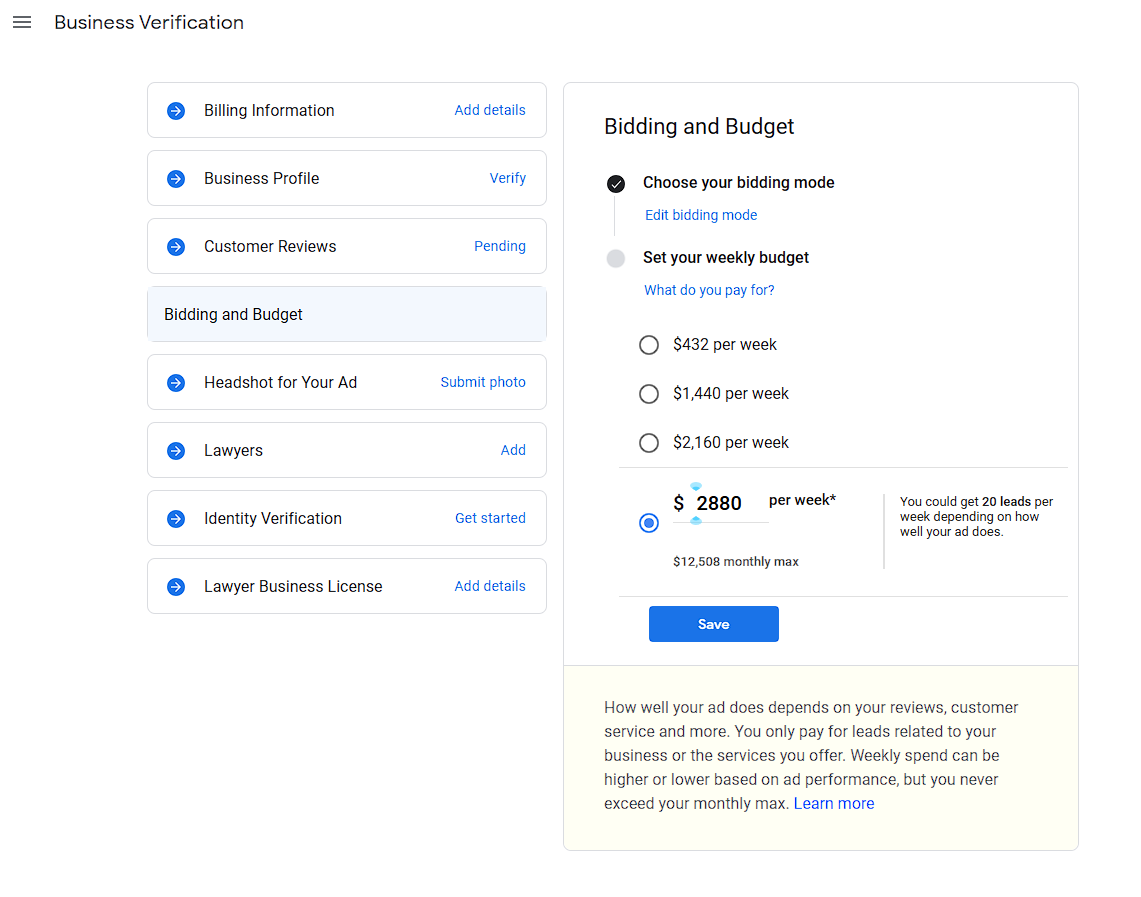Select the $432 per week budget option

tap(649, 345)
